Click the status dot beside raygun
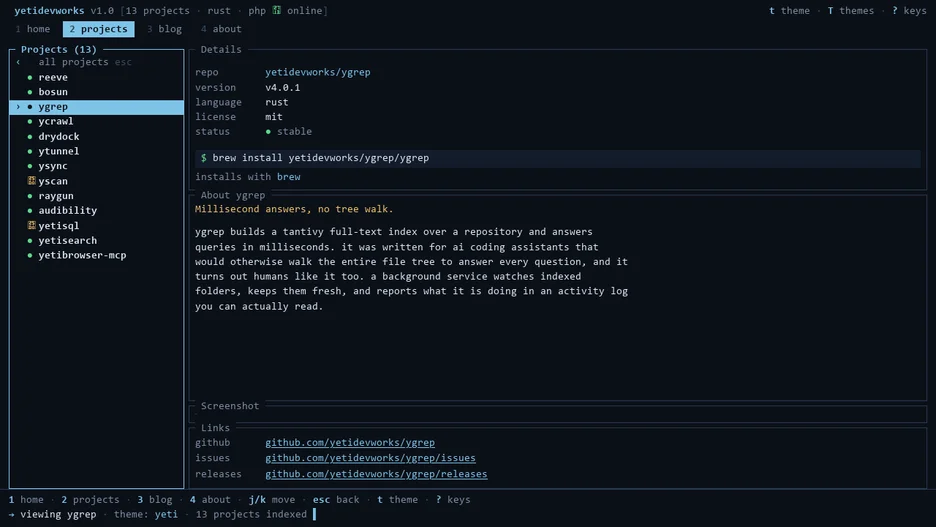 (30, 196)
